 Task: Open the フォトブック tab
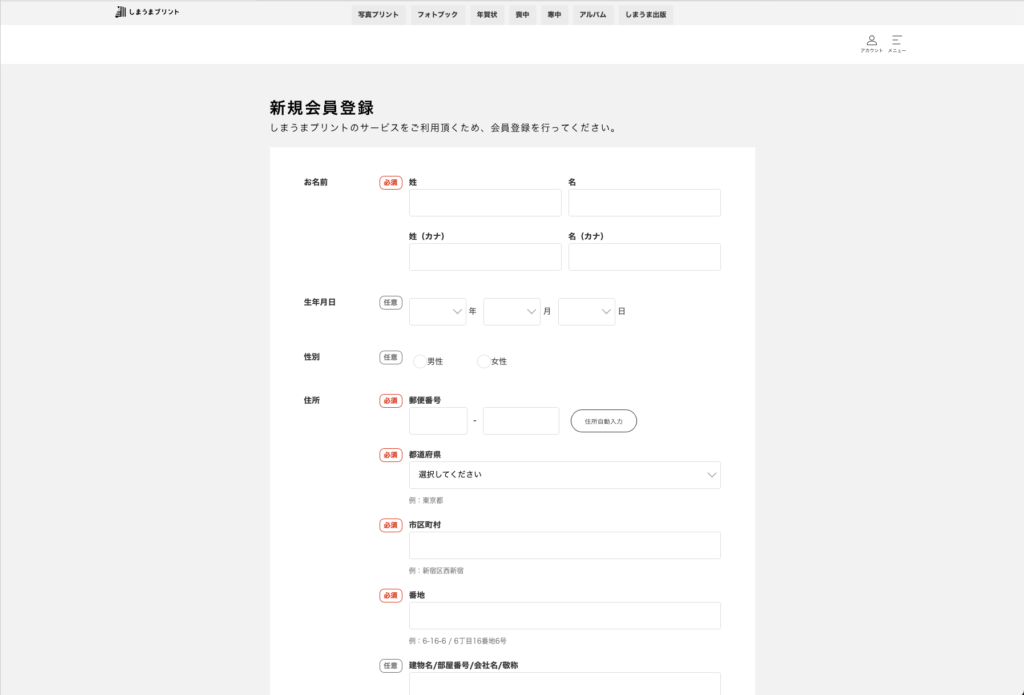pos(437,15)
